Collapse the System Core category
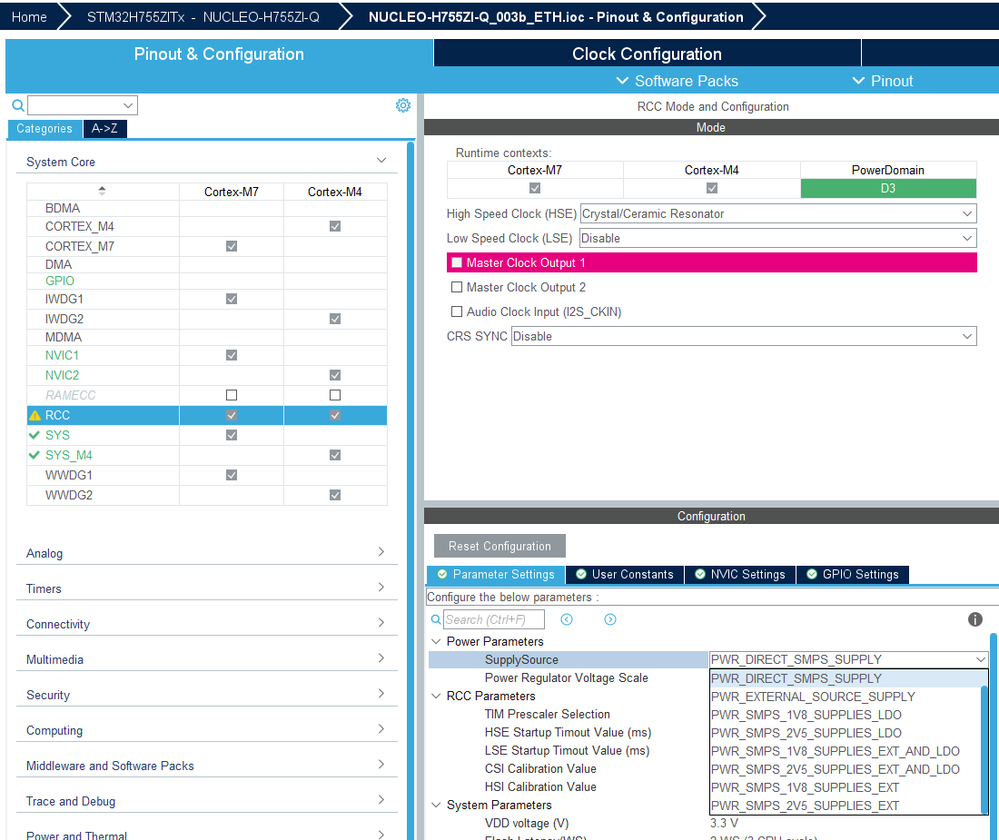This screenshot has height=840, width=999. [x=381, y=161]
